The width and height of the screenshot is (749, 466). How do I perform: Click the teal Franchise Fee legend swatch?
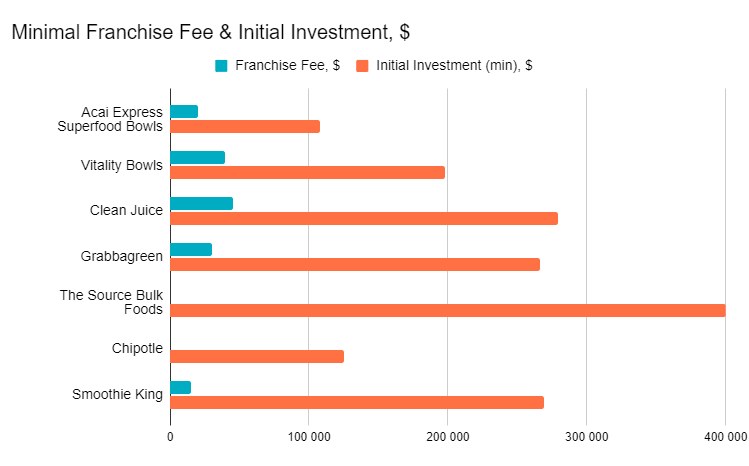point(221,66)
